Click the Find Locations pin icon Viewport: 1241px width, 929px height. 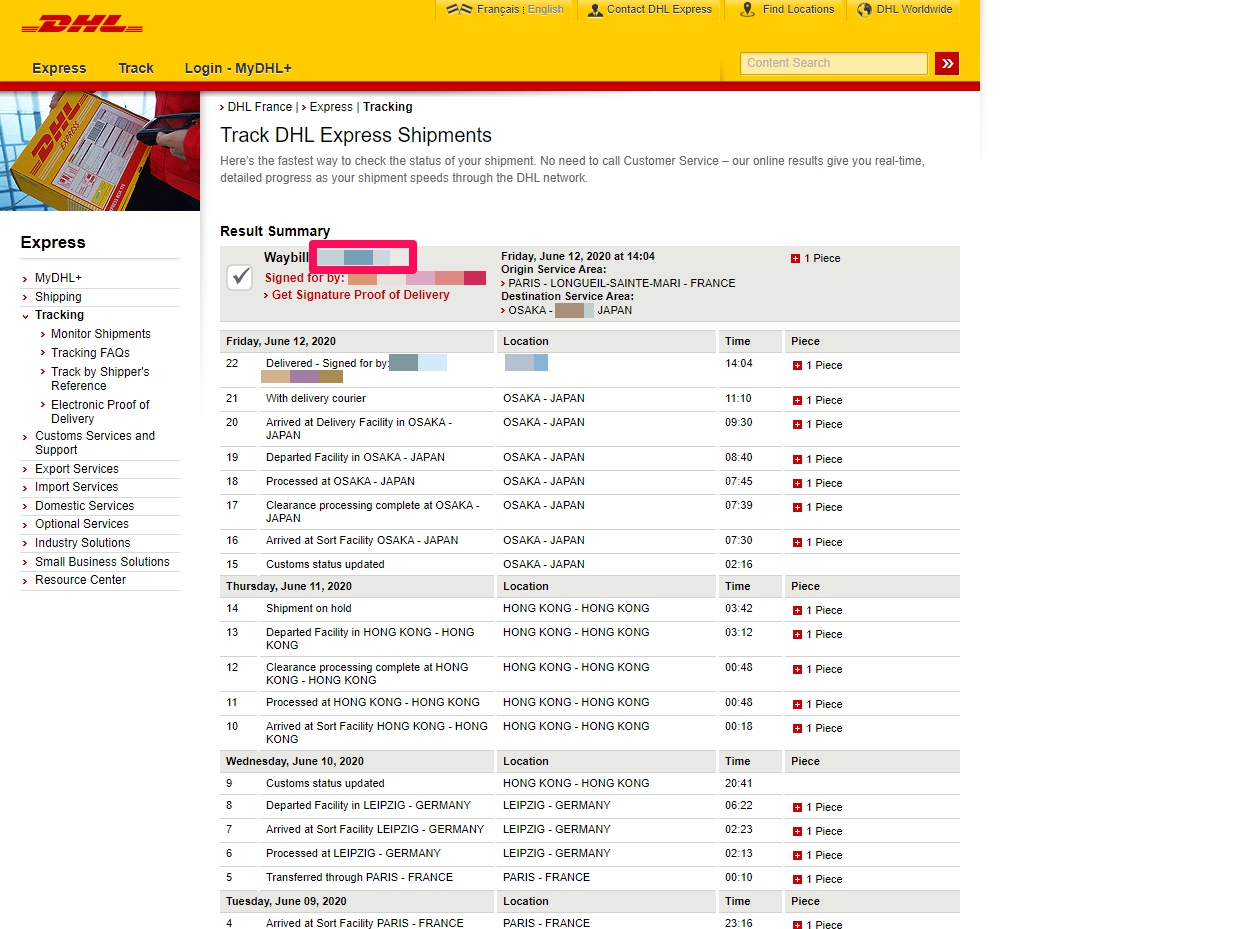[747, 10]
